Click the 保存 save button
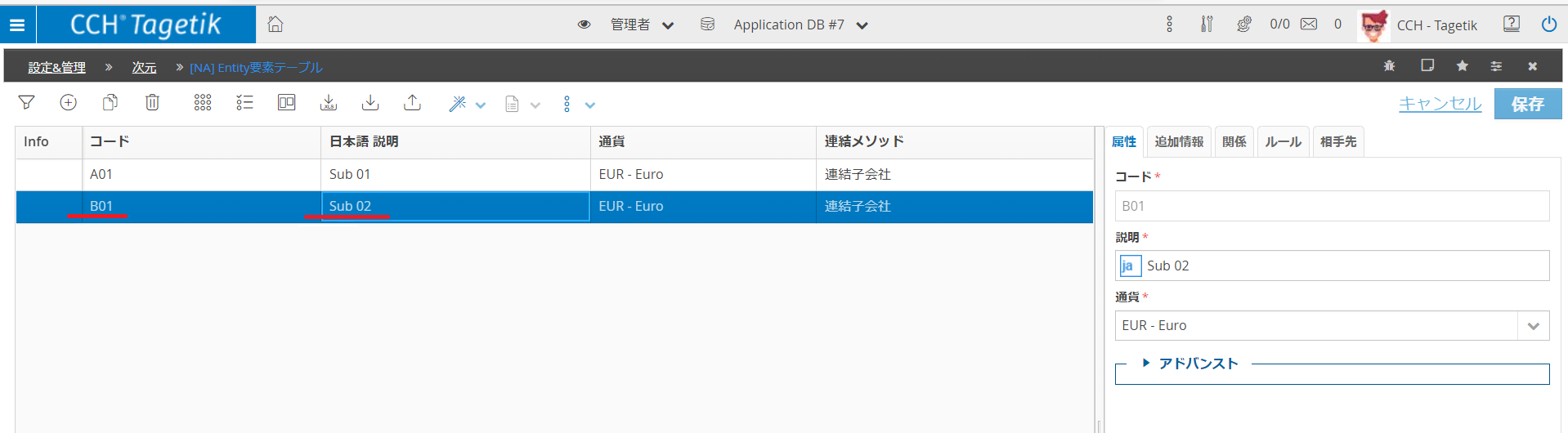The image size is (1568, 433). [1527, 104]
